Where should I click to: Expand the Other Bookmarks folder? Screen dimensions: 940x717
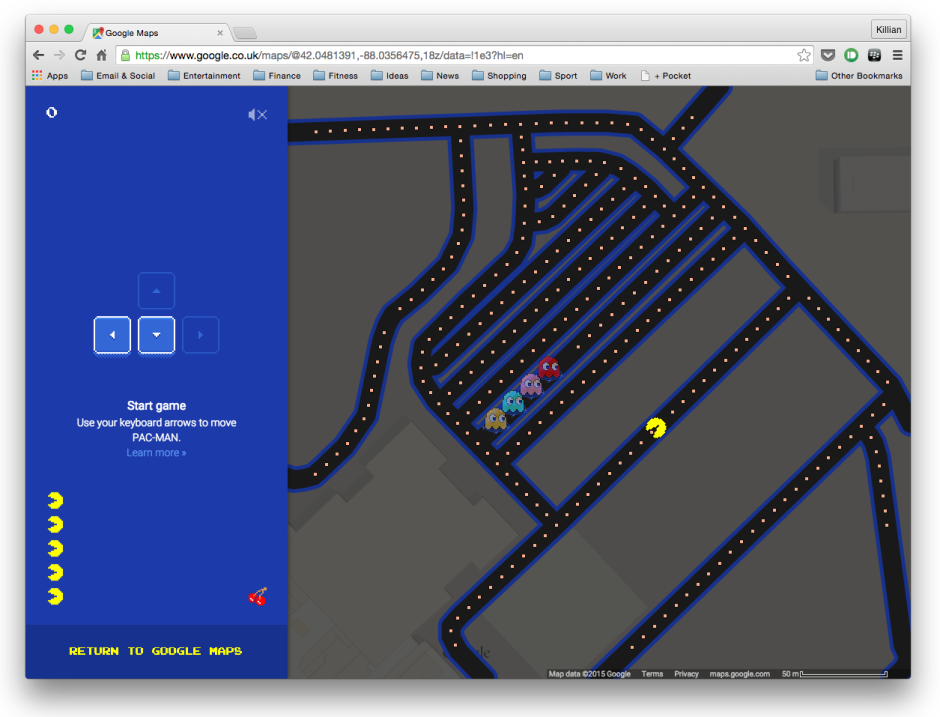click(859, 76)
